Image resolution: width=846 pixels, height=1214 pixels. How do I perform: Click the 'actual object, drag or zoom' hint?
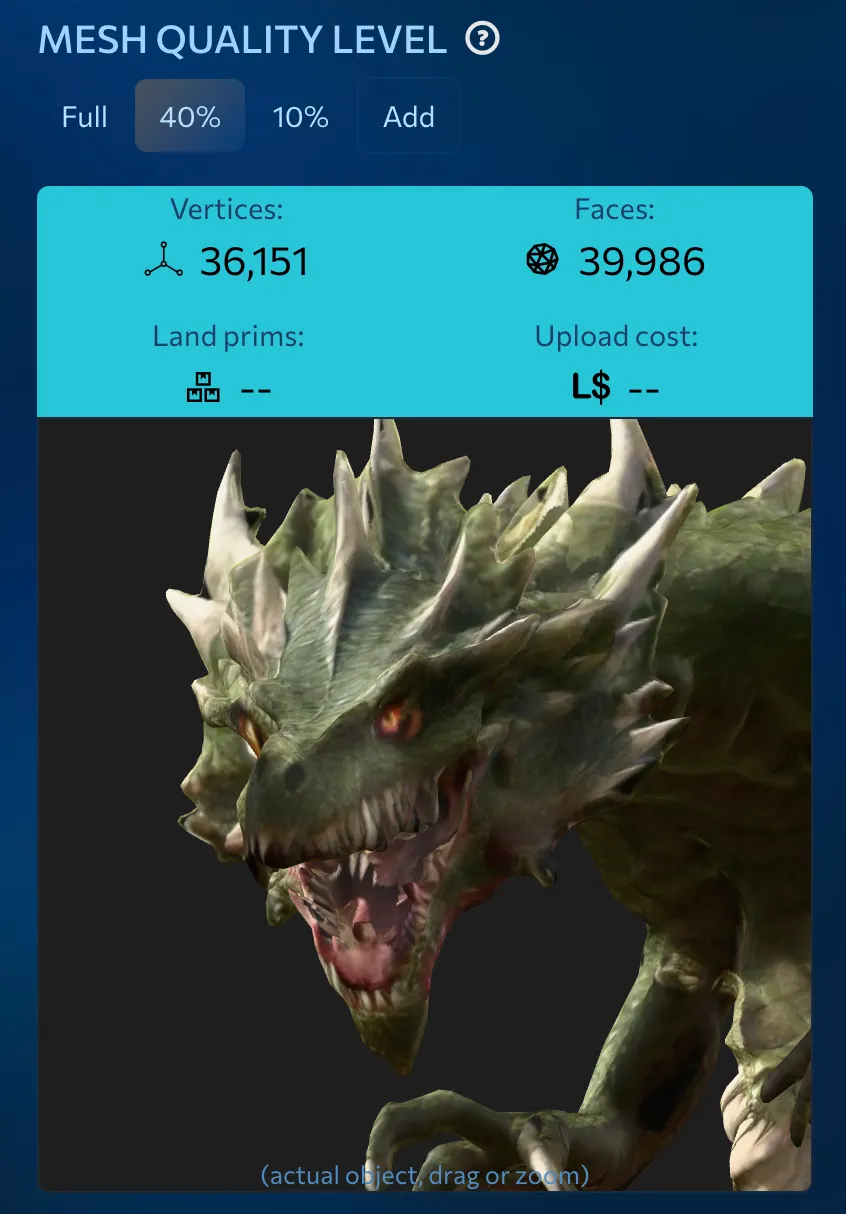pos(425,1175)
